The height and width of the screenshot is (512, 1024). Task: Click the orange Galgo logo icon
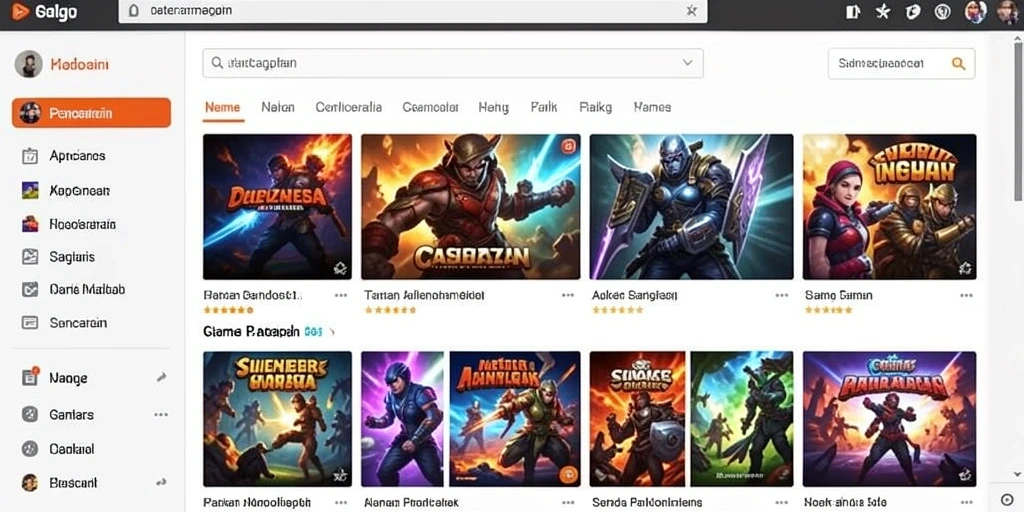point(20,11)
